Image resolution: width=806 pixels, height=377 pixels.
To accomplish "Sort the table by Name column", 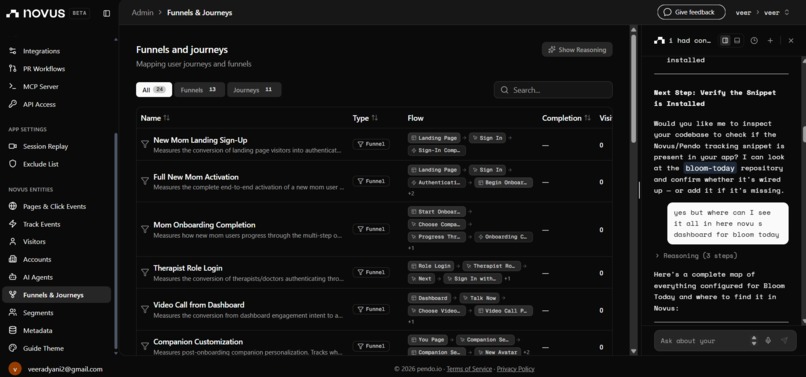I will [x=155, y=118].
